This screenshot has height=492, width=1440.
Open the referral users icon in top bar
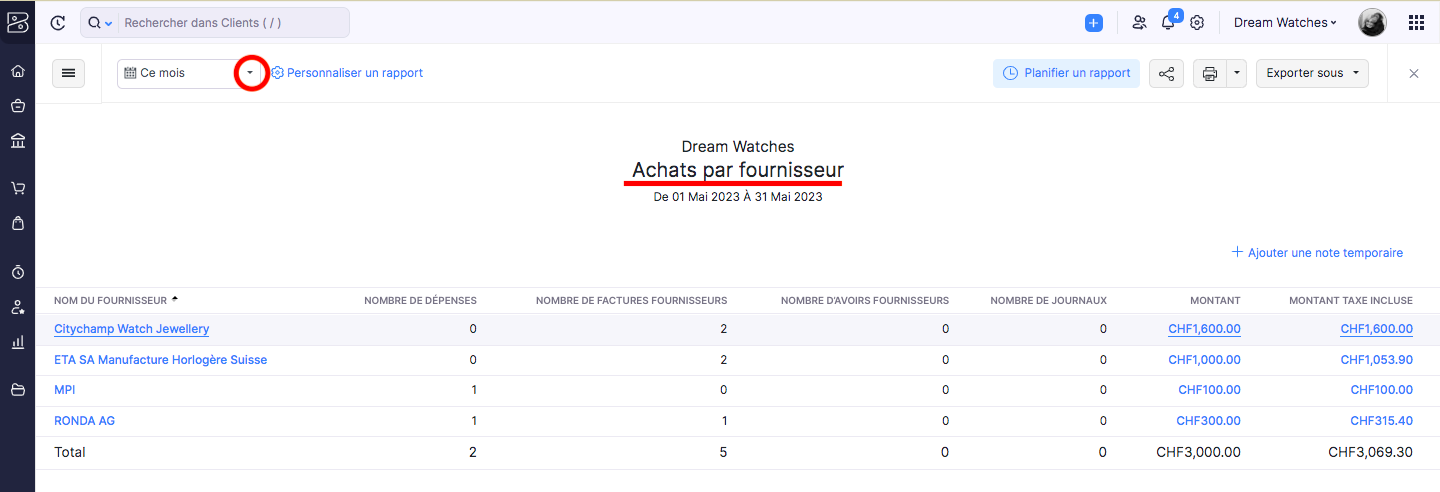click(1139, 22)
